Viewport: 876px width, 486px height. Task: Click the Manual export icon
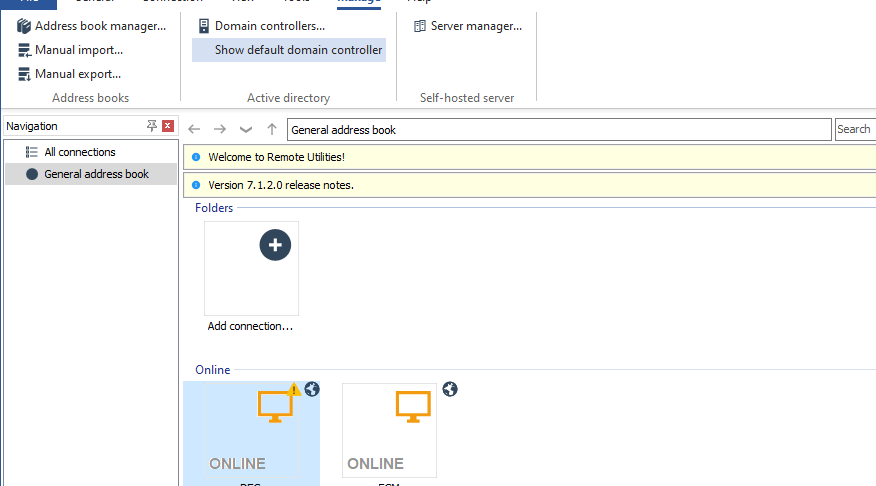(x=24, y=74)
